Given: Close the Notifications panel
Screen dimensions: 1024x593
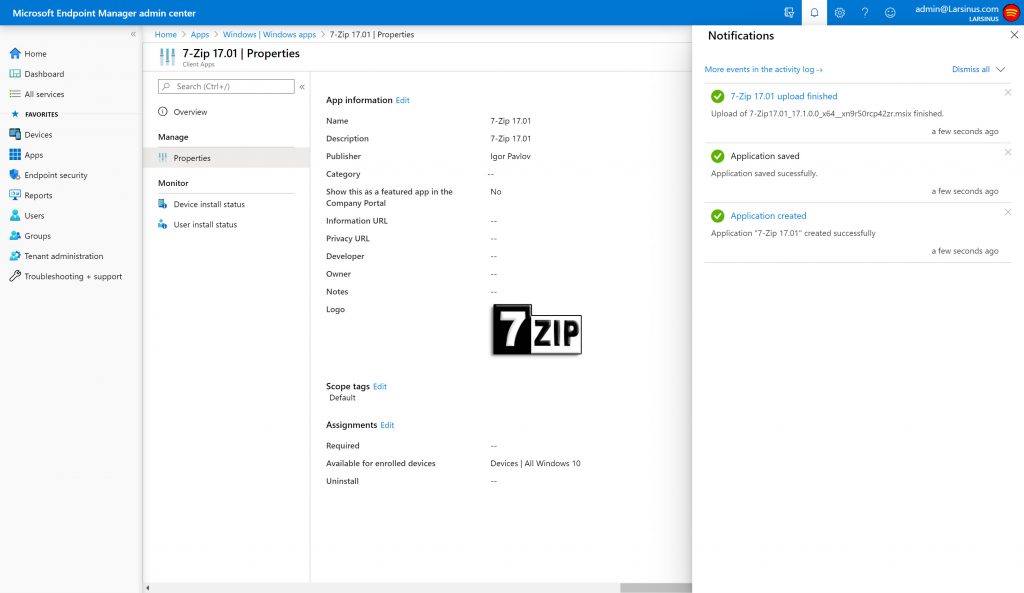Looking at the screenshot, I should click(1014, 35).
